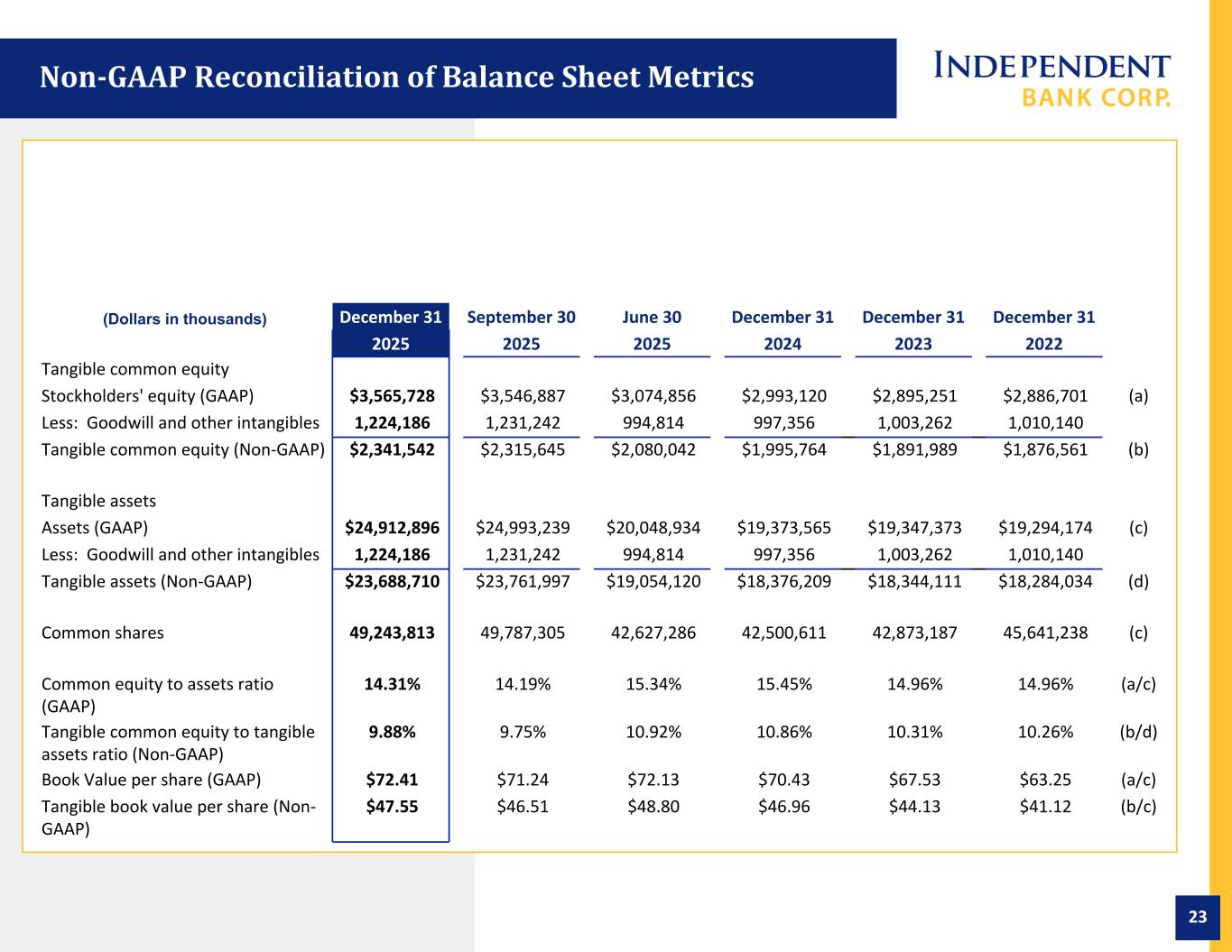Click the Independent Bank Corp. logo
The image size is (1232, 952).
[1051, 80]
